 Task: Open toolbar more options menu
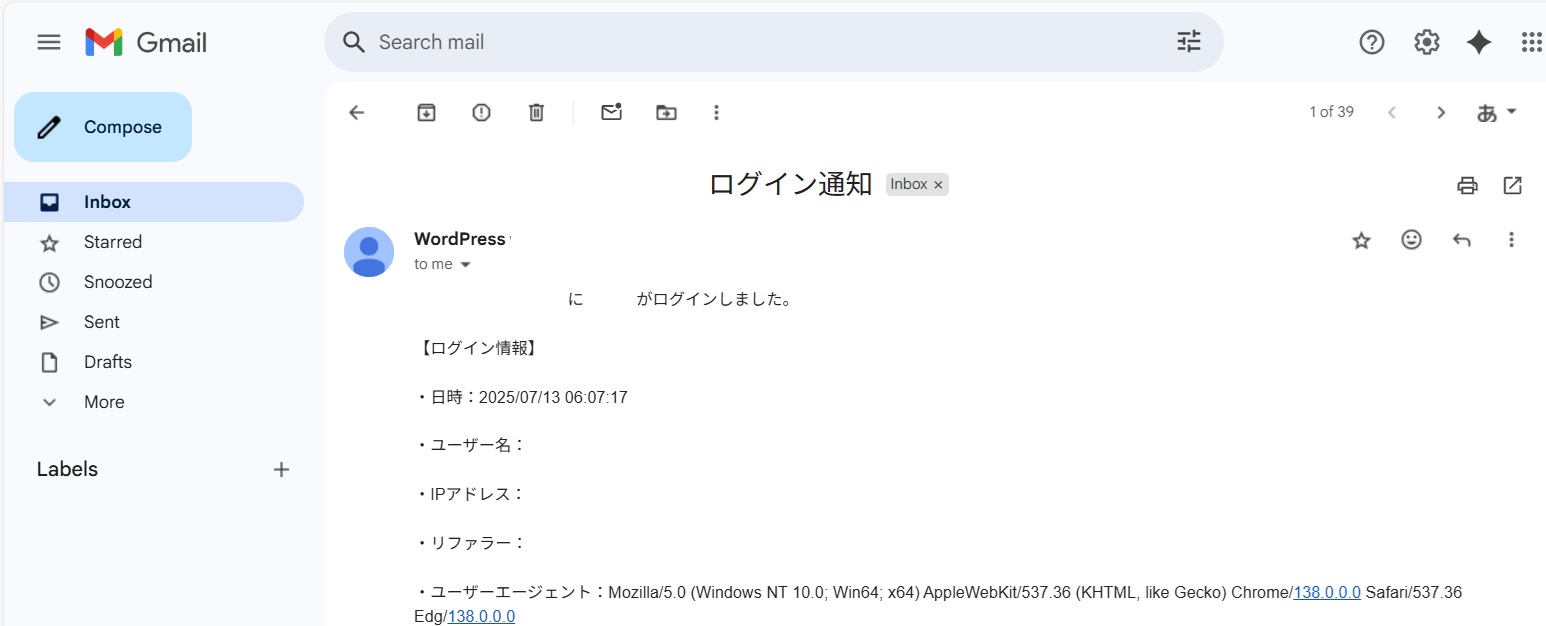point(716,112)
